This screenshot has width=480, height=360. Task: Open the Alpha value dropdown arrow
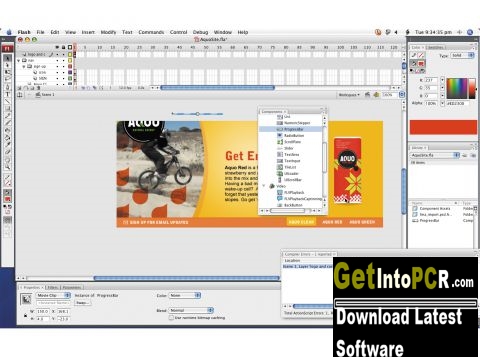[442, 103]
